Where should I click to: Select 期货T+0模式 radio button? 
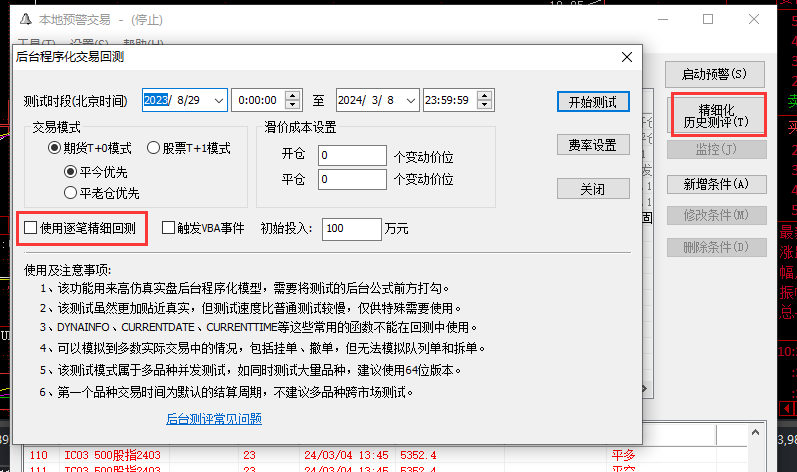click(x=54, y=148)
